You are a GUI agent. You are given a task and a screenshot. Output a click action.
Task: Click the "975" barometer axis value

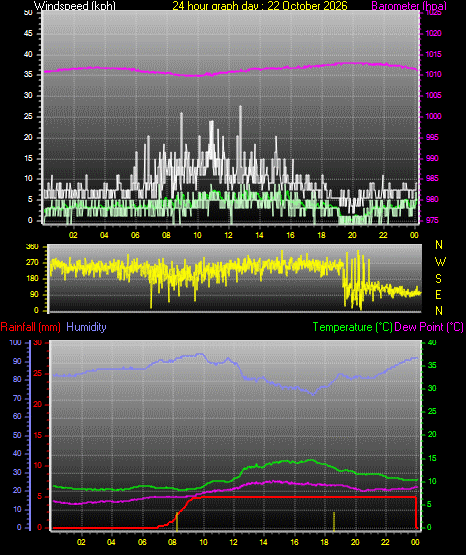point(432,220)
